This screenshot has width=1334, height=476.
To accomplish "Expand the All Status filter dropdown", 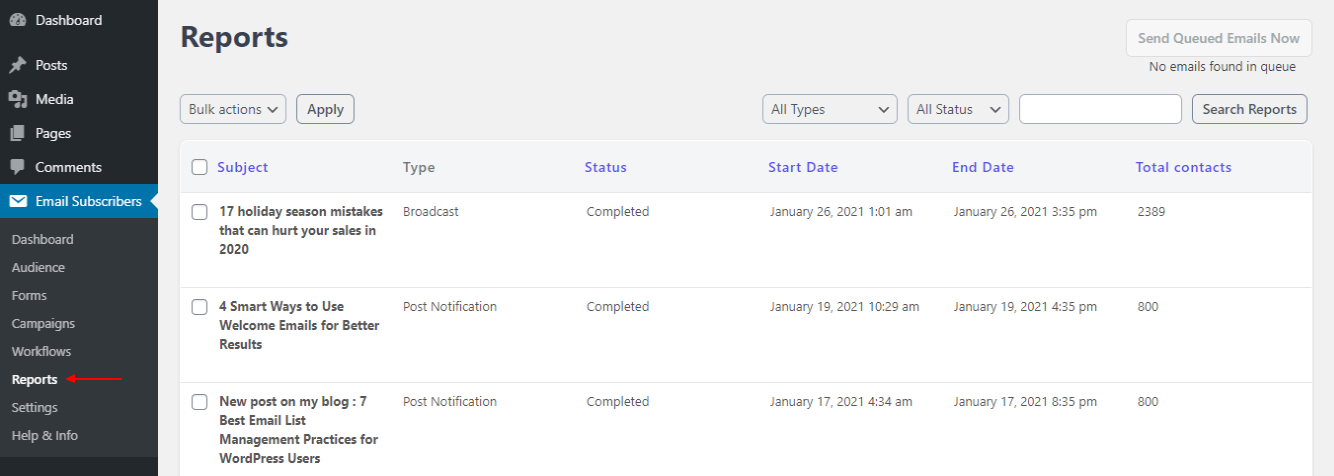I will pos(958,109).
